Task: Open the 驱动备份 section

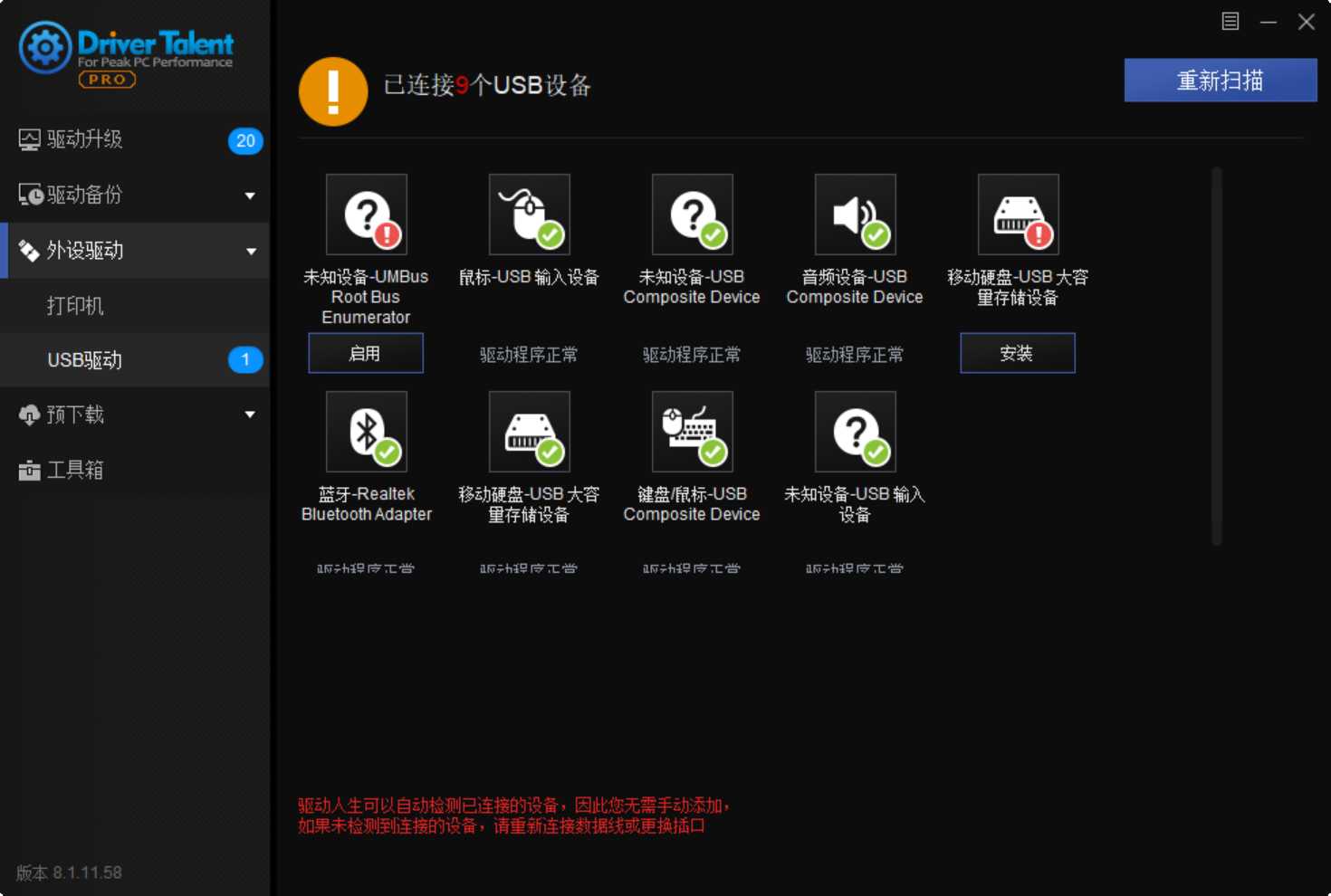Action: [x=135, y=195]
